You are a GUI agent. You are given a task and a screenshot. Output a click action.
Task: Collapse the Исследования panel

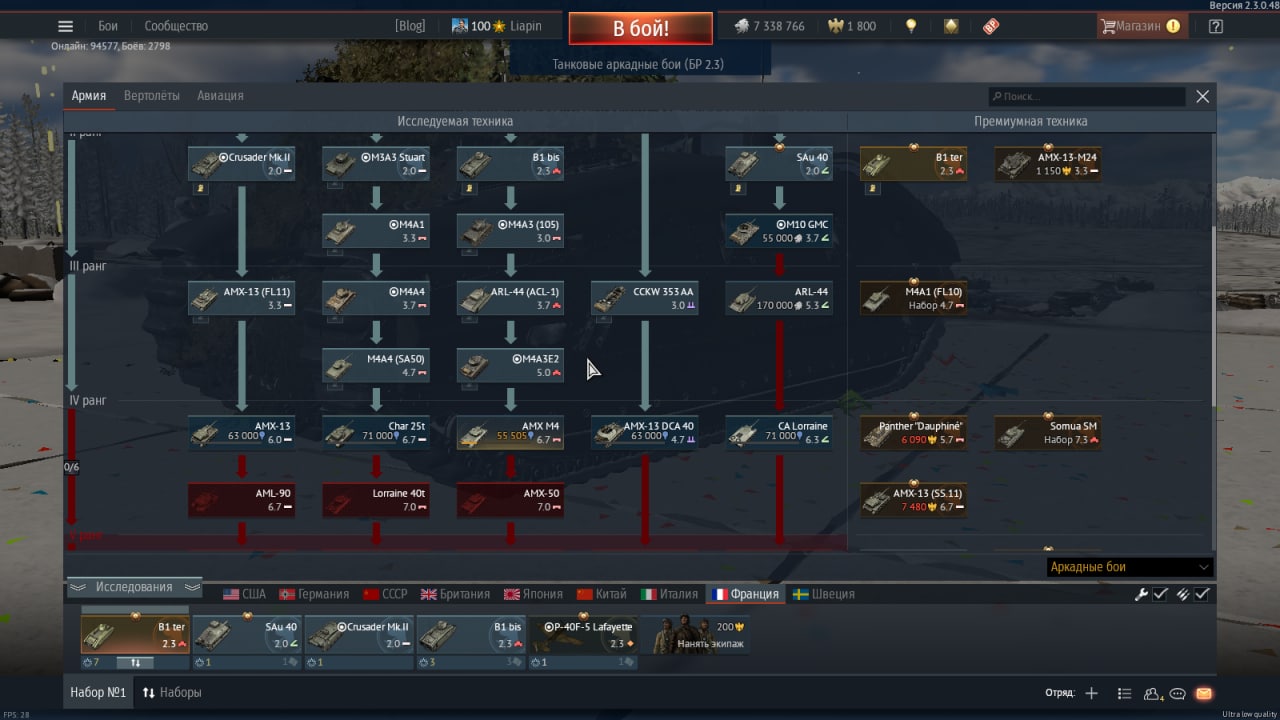coord(134,587)
